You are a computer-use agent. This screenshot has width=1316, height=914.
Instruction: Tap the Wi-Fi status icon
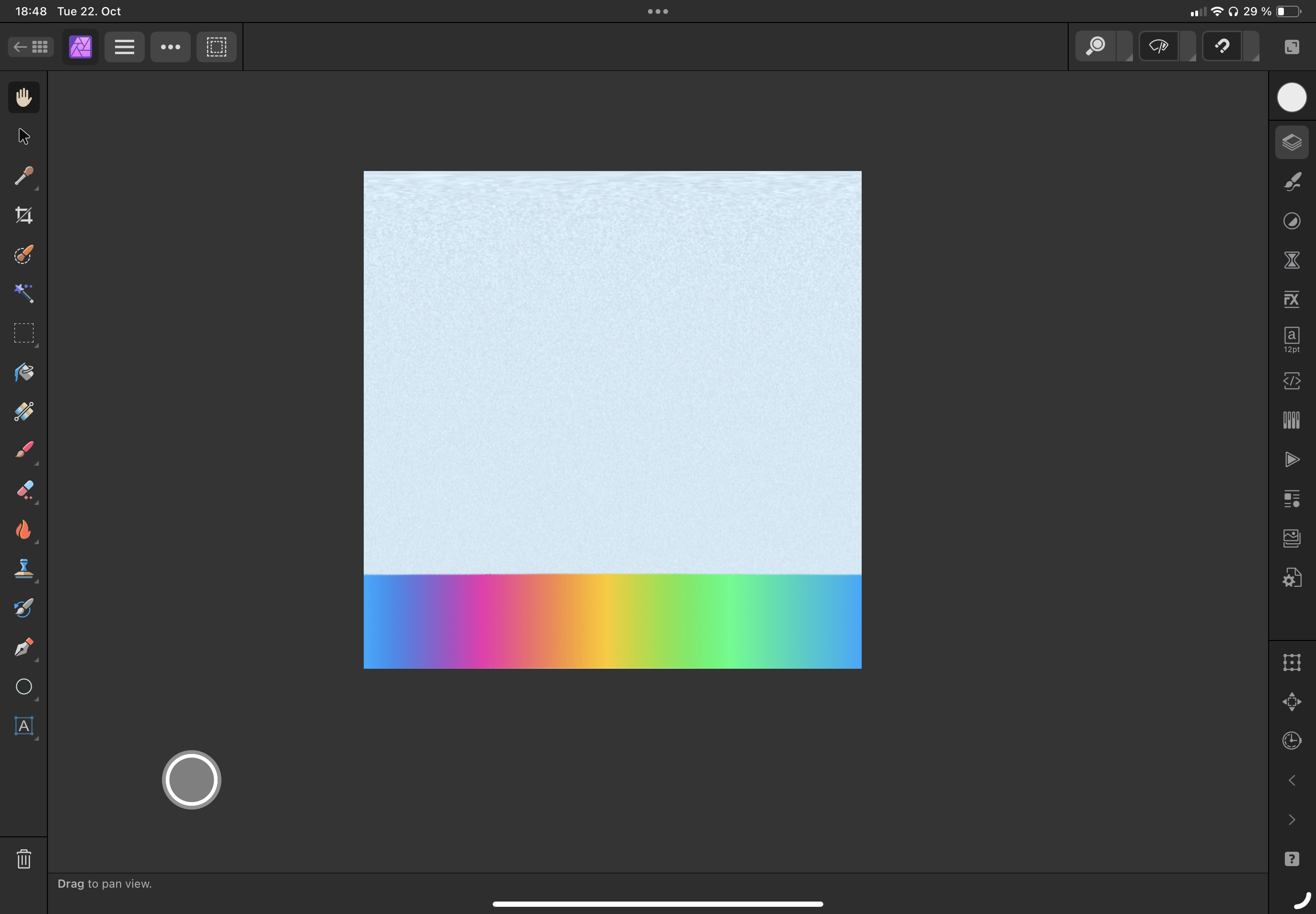(x=1217, y=11)
